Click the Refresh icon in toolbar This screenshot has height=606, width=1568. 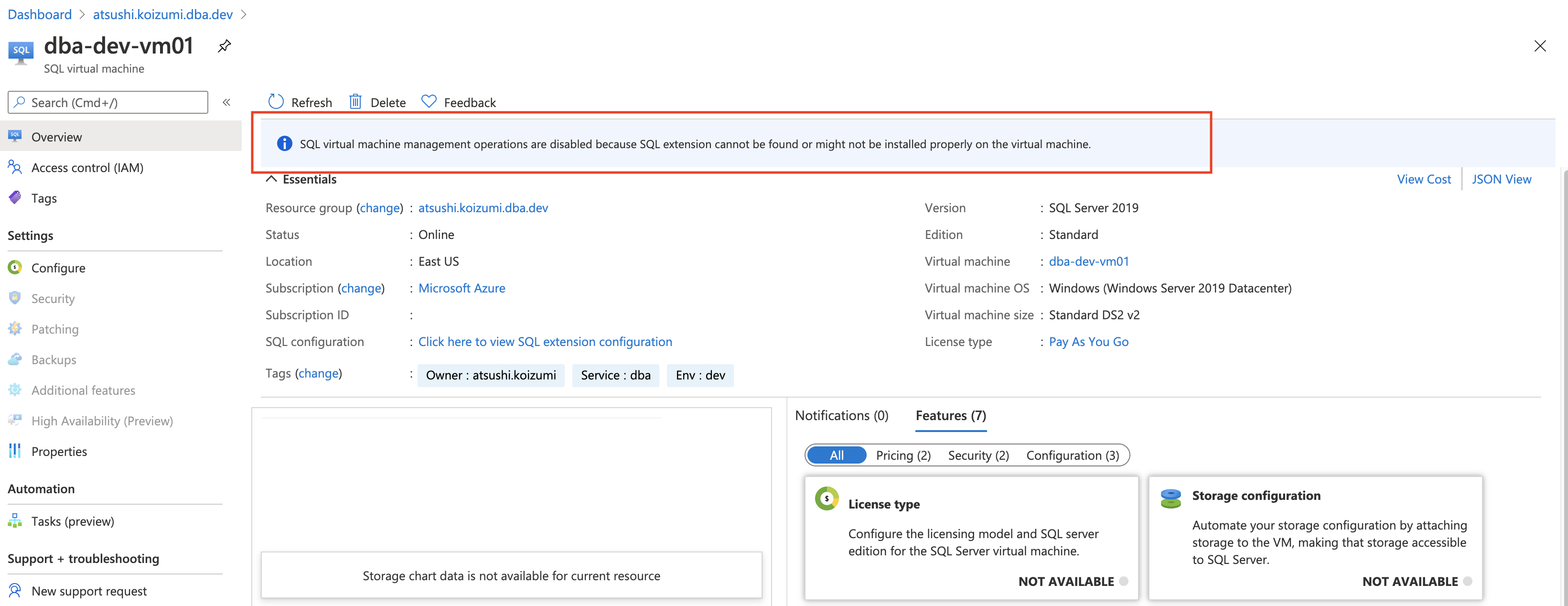(x=276, y=102)
